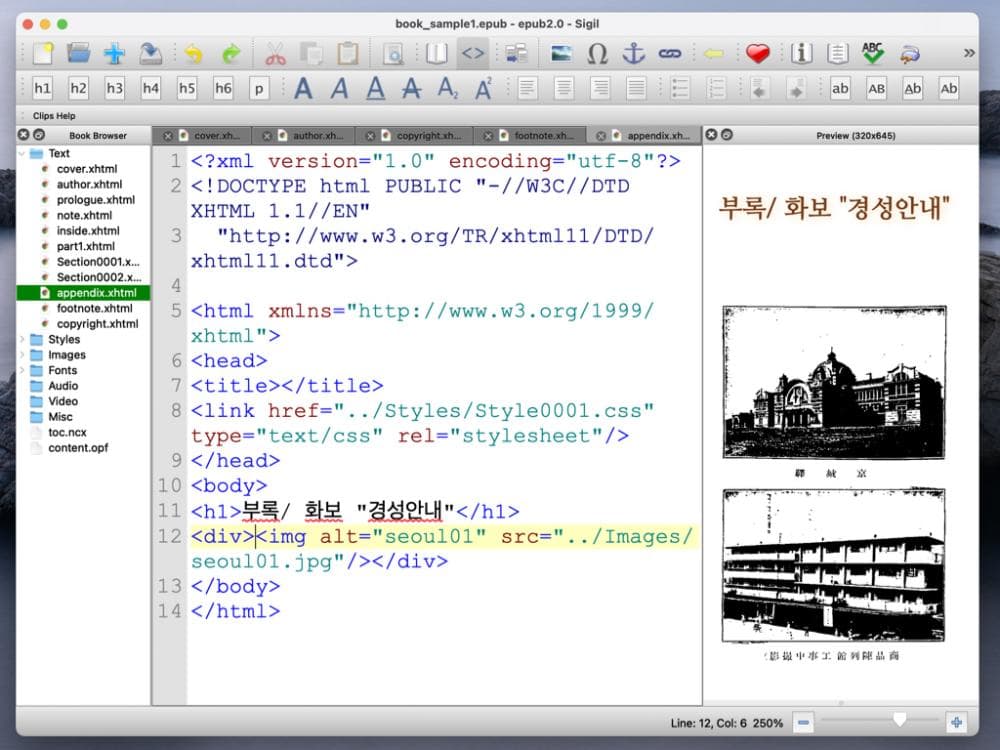Switch to Book View
Screen dimensions: 1000x750
[437, 54]
